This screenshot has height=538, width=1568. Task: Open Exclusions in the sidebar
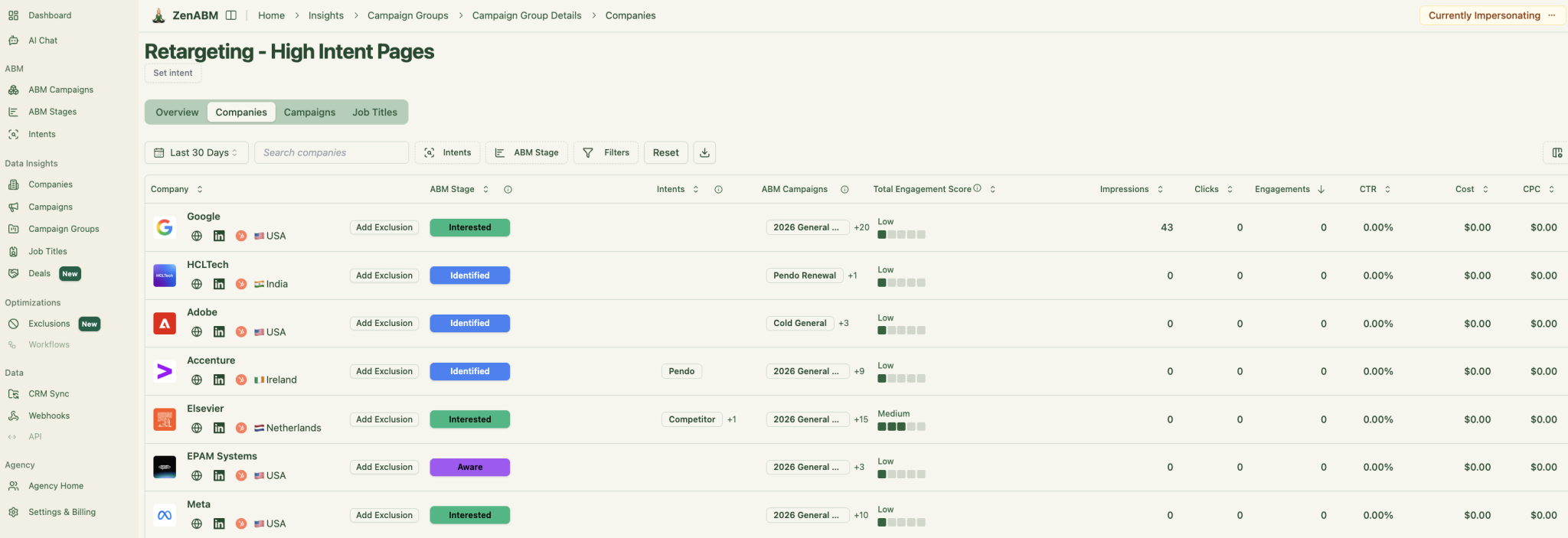49,324
